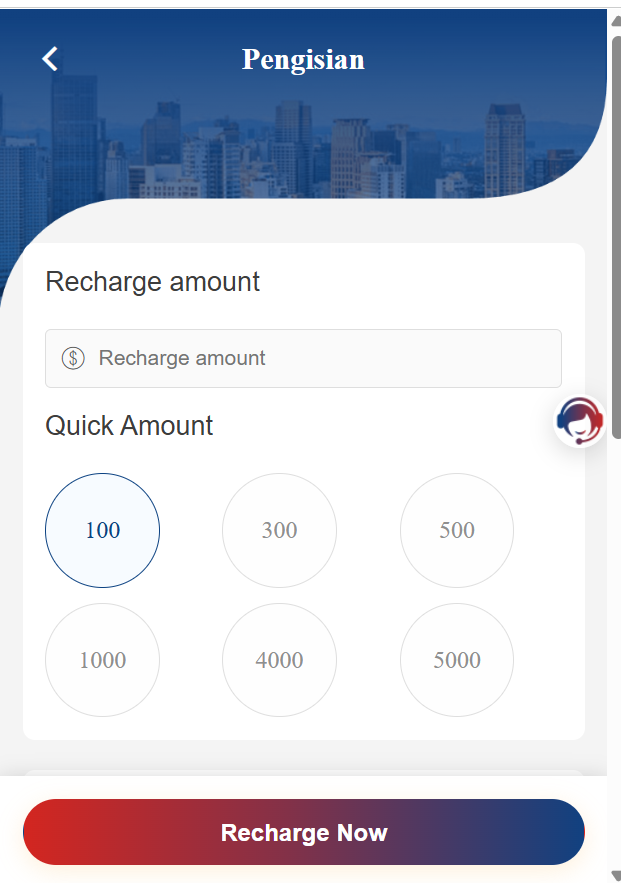Focus the Recharge amount input field

320,358
